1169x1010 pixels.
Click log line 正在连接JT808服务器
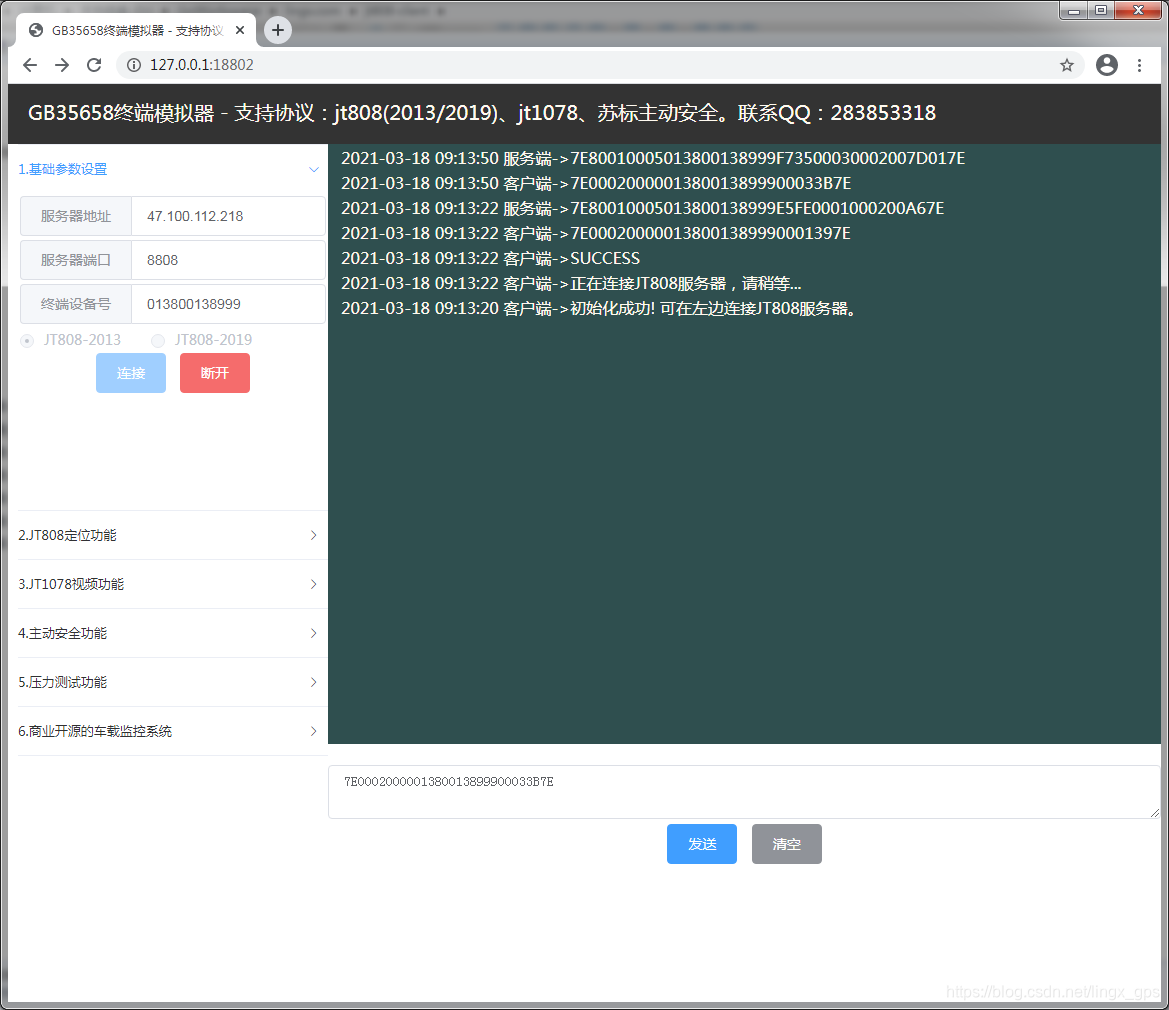click(x=571, y=284)
